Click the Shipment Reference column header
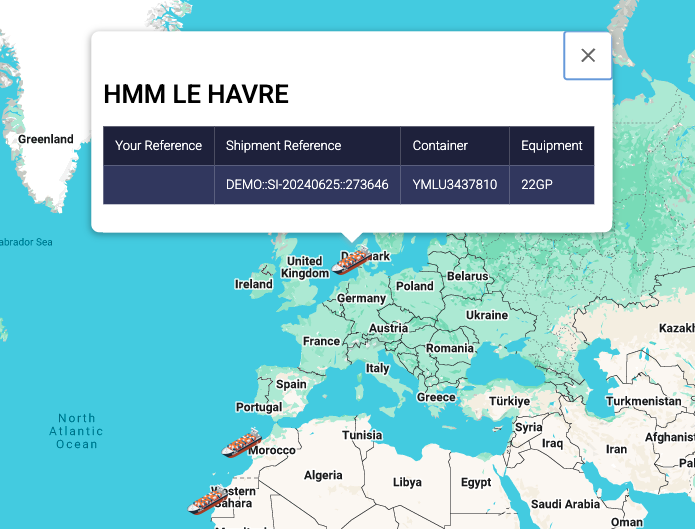This screenshot has height=529, width=695. 307,146
